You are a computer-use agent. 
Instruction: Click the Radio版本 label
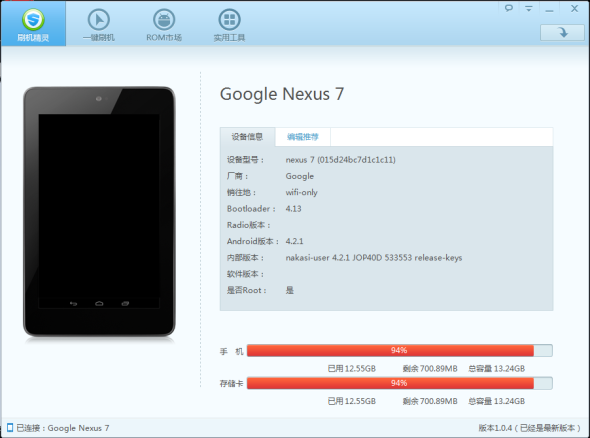point(249,225)
